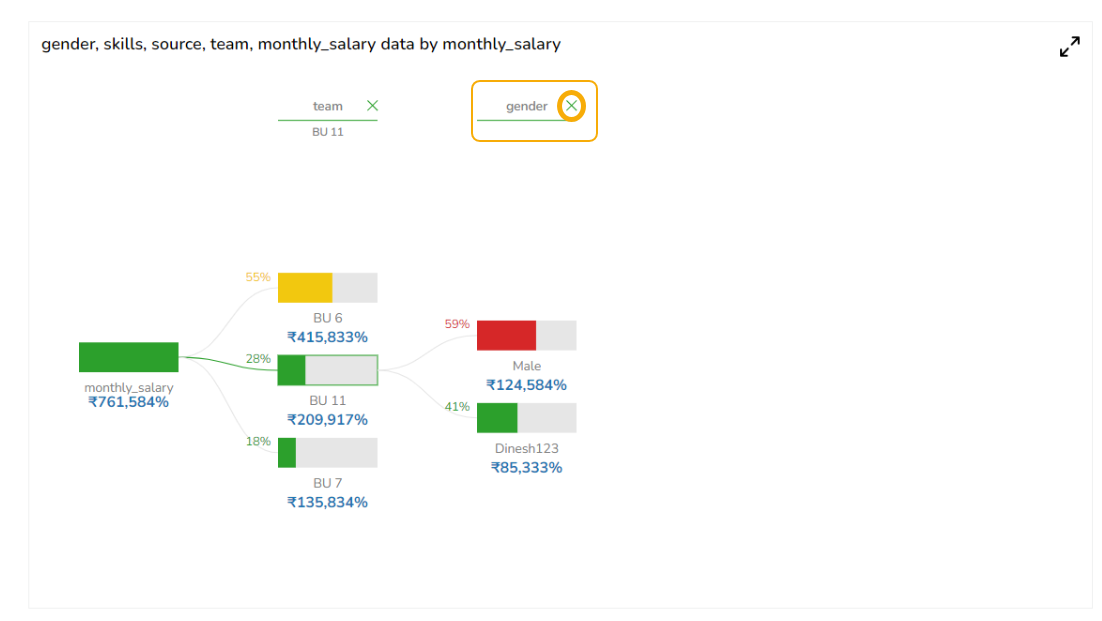Select the Dinesh123 green bar
The height and width of the screenshot is (621, 1102).
pos(498,418)
